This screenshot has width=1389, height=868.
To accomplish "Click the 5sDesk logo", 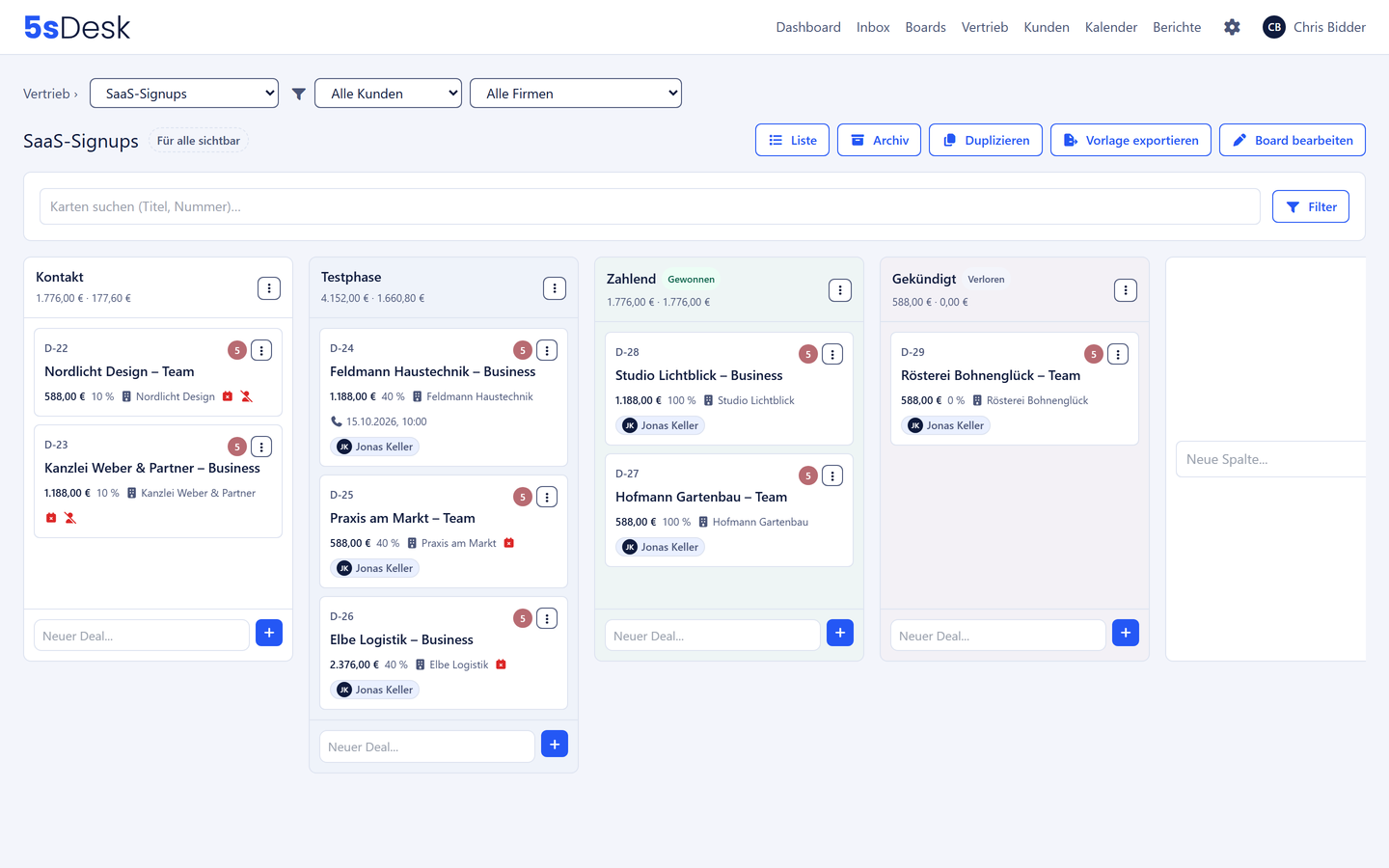I will [x=77, y=27].
